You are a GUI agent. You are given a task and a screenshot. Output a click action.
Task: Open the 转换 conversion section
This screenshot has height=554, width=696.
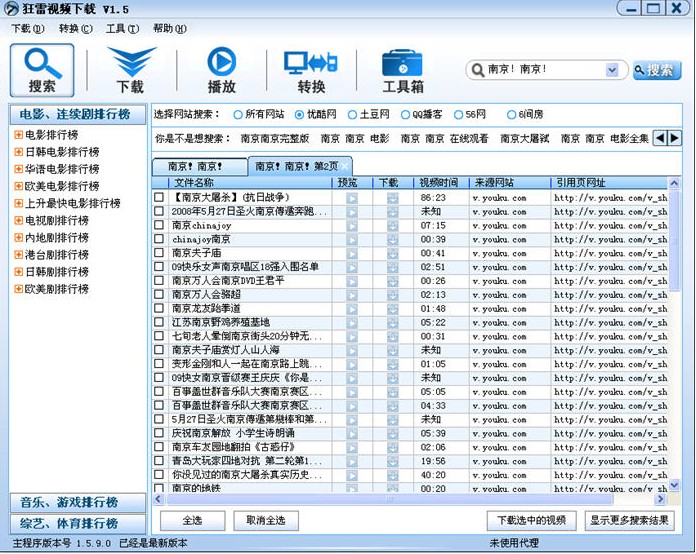[311, 70]
